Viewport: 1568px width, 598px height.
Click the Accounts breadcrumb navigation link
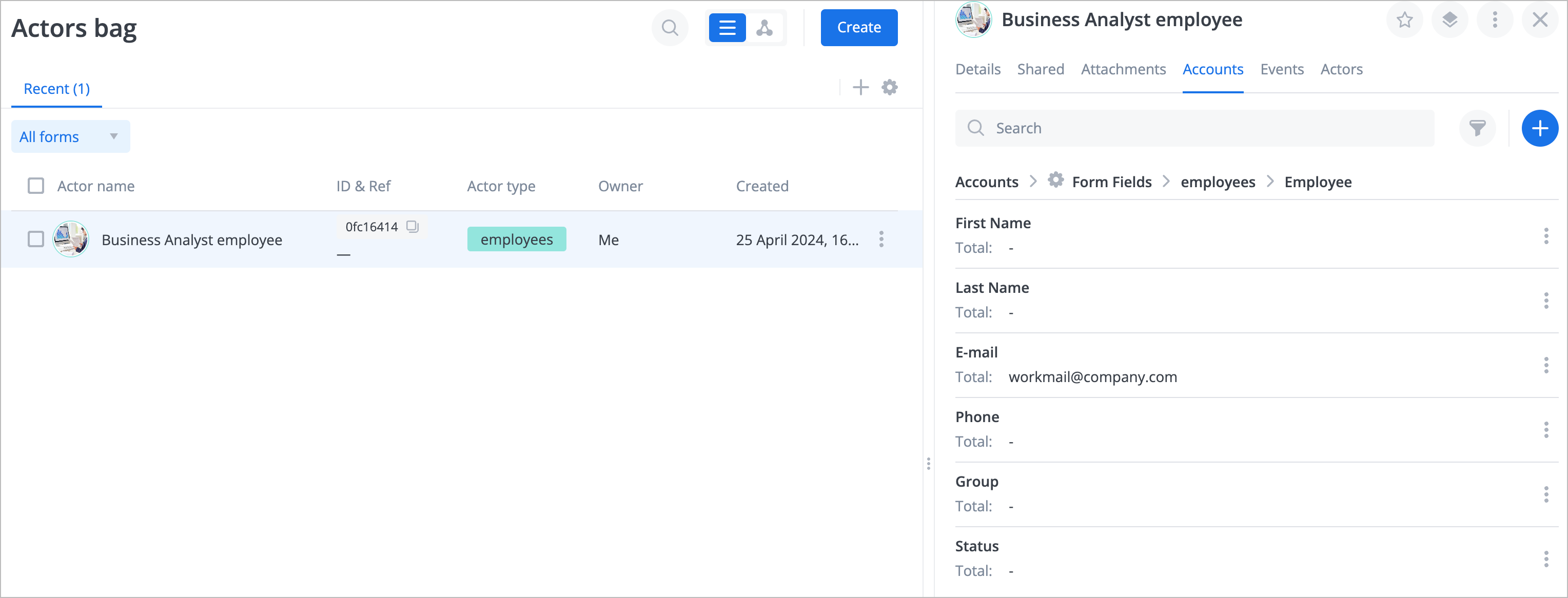click(x=988, y=181)
